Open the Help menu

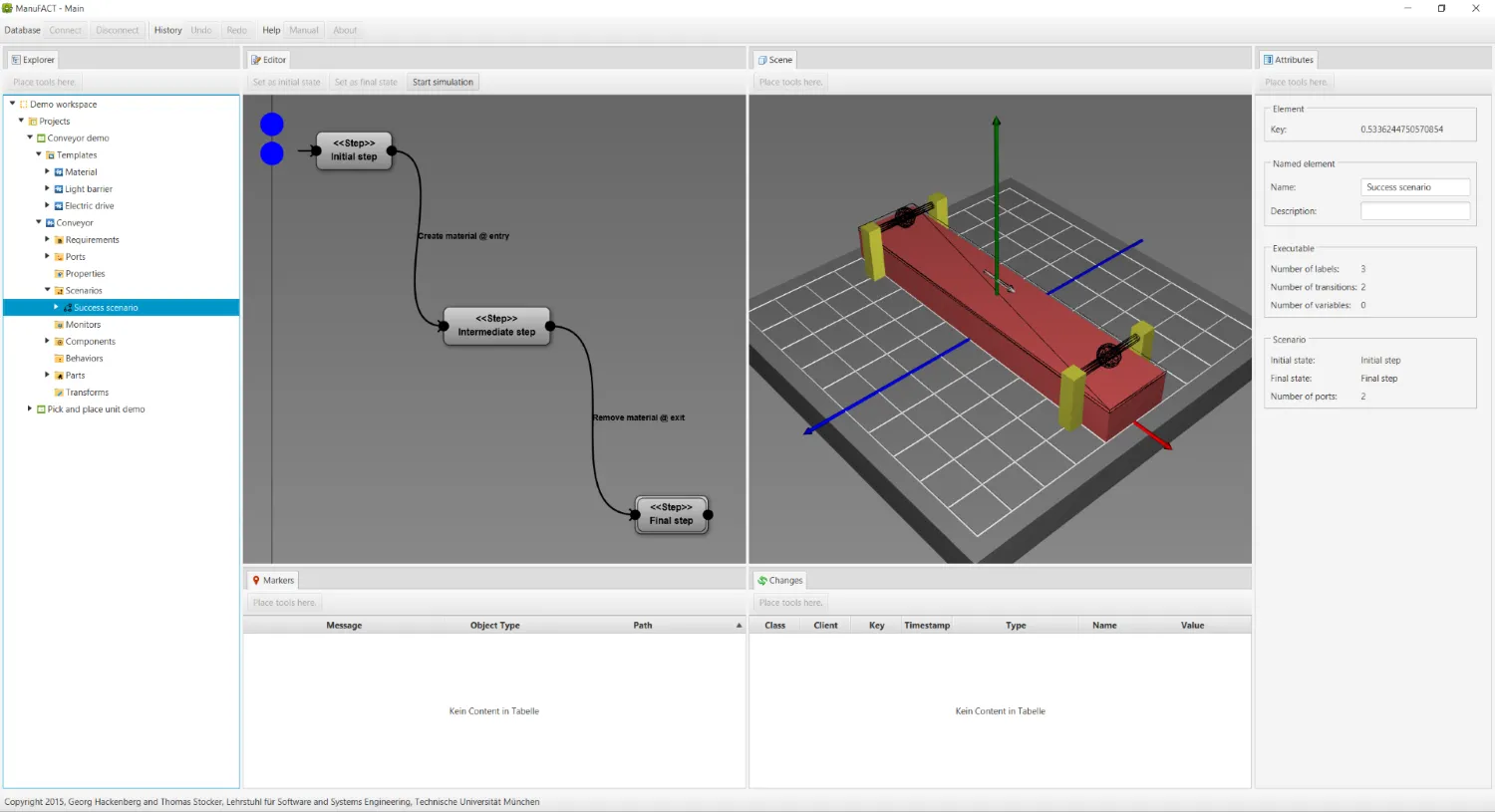pyautogui.click(x=271, y=30)
